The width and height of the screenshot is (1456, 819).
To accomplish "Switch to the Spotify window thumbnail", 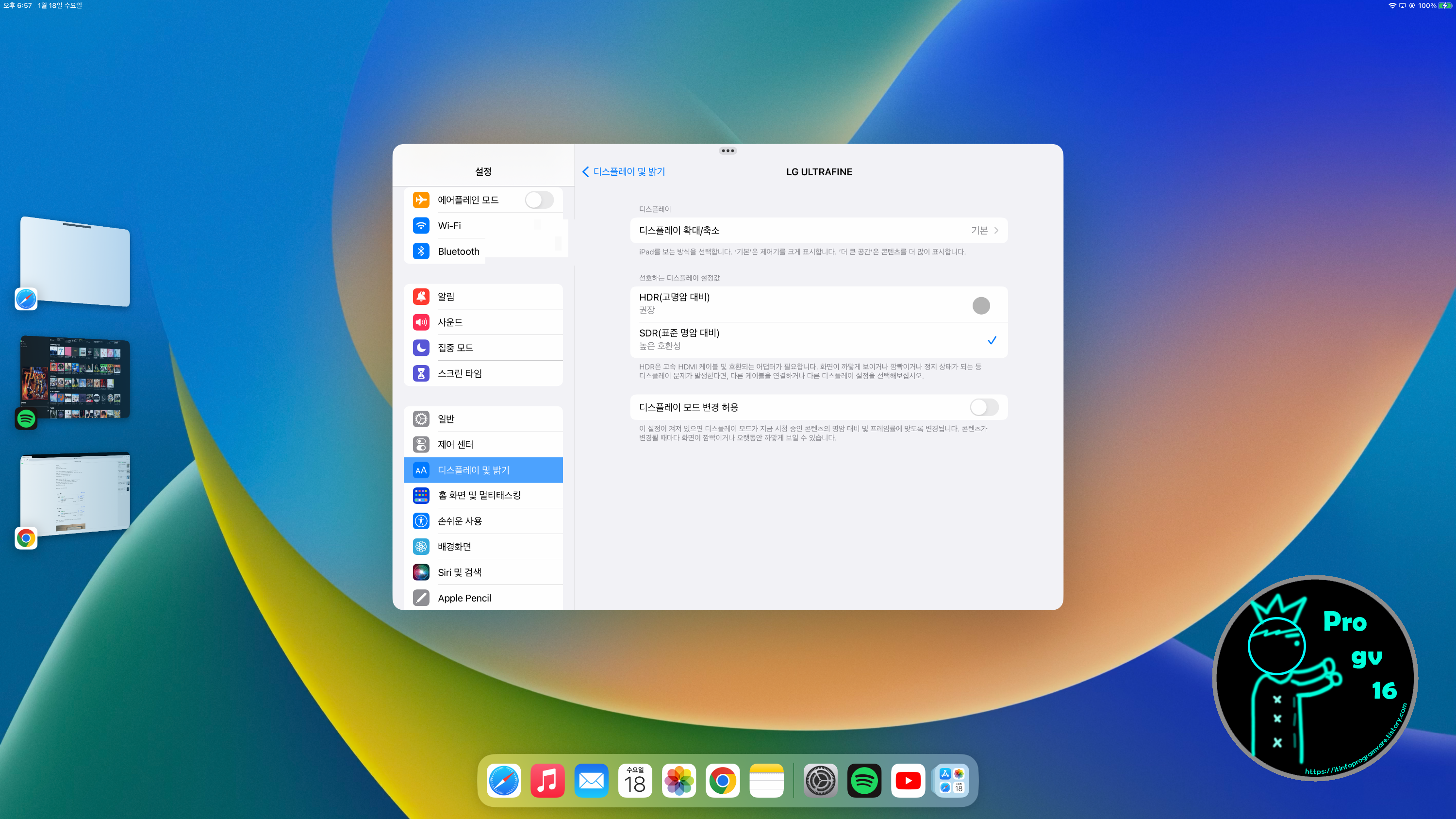I will (x=75, y=378).
